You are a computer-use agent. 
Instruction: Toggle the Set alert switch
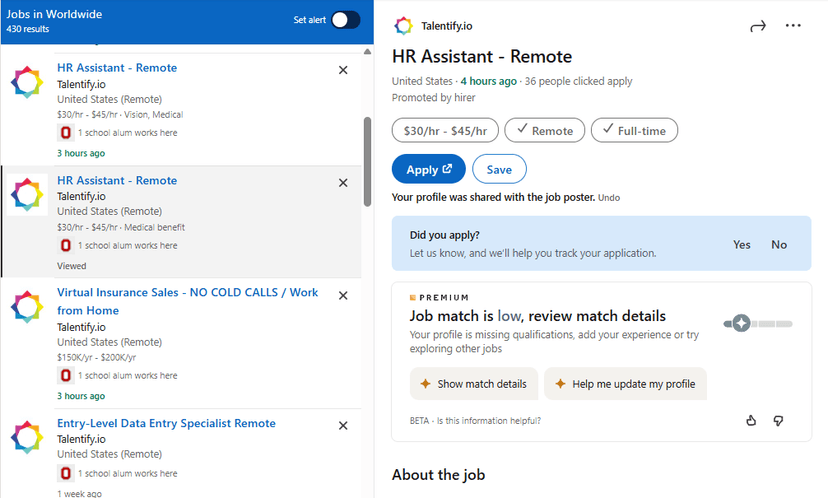coord(345,20)
